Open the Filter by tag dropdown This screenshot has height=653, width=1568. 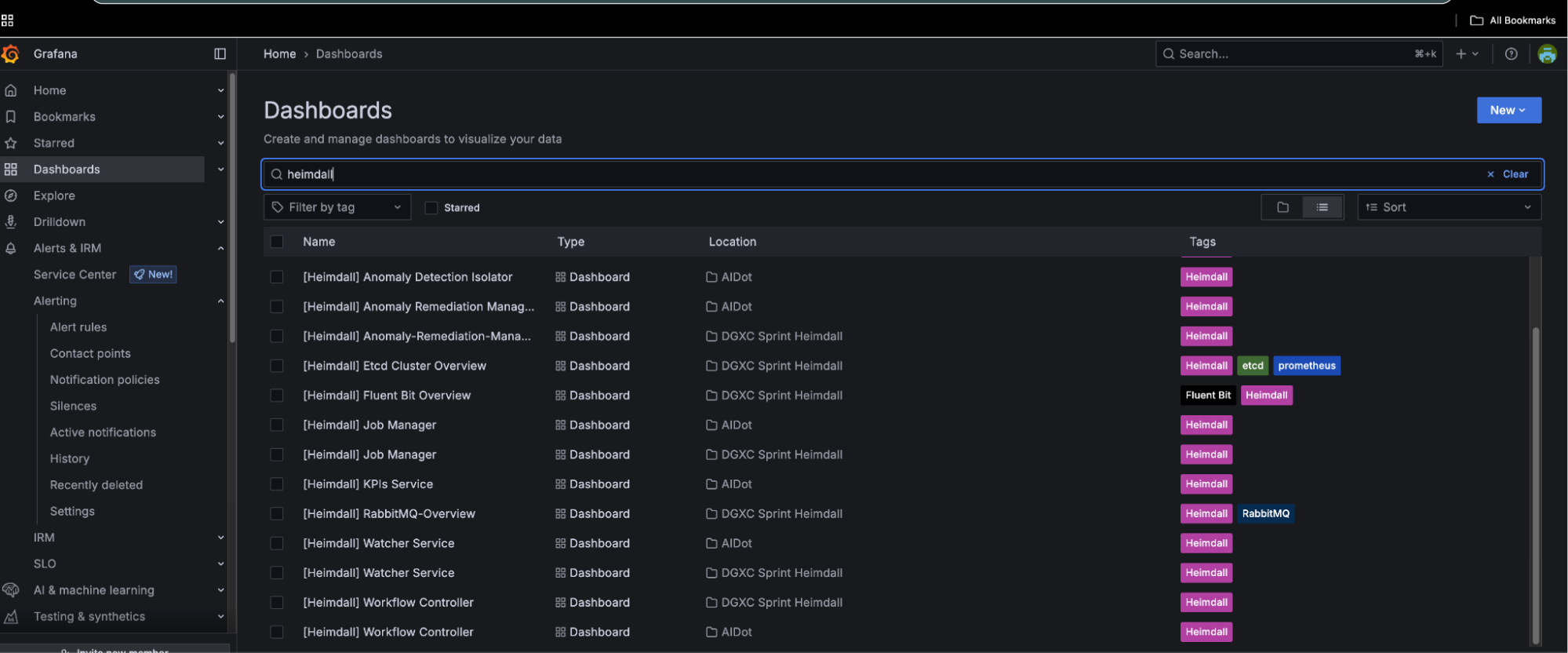pyautogui.click(x=337, y=207)
